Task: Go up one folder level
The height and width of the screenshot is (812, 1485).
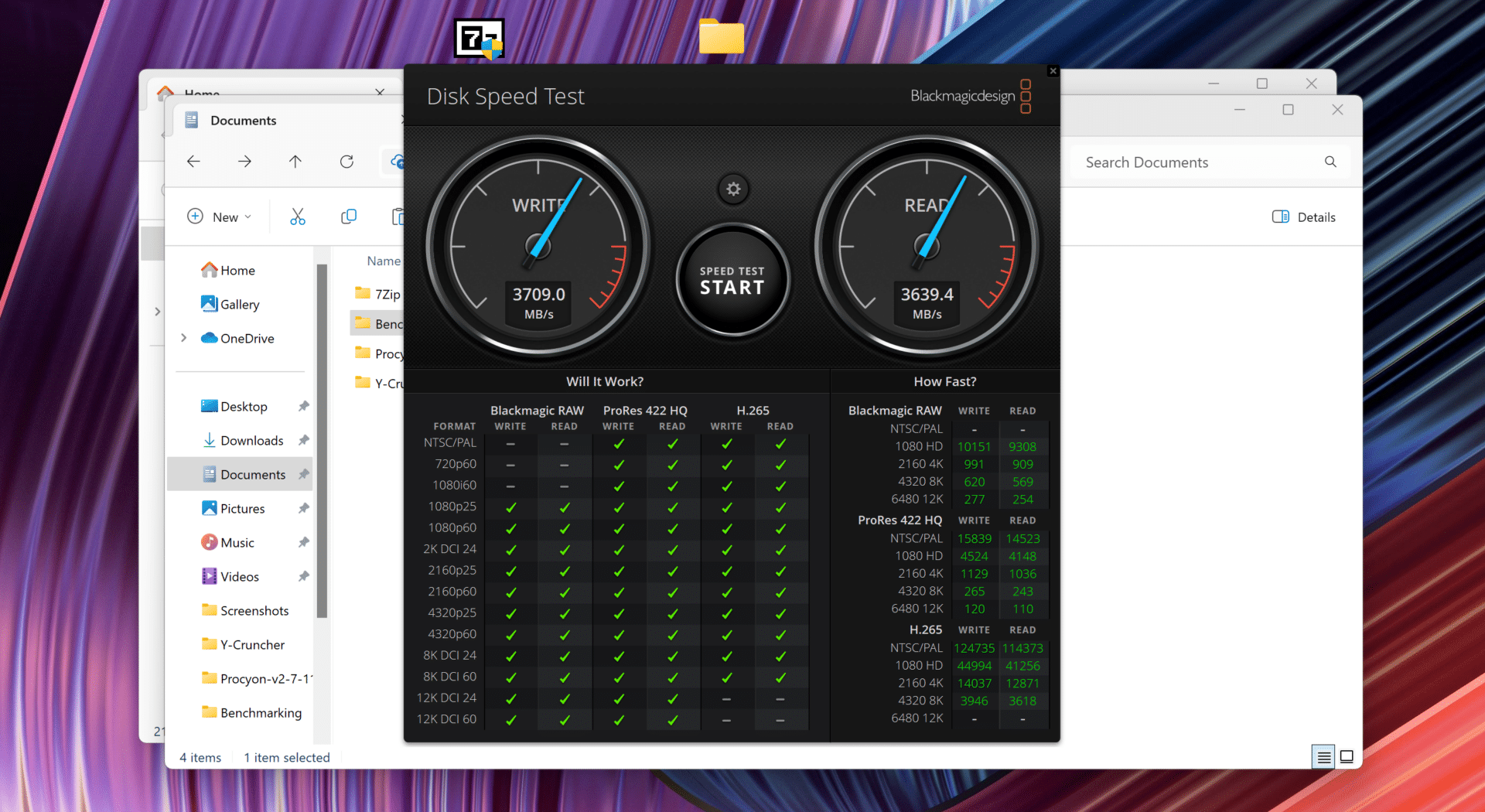Action: click(295, 161)
